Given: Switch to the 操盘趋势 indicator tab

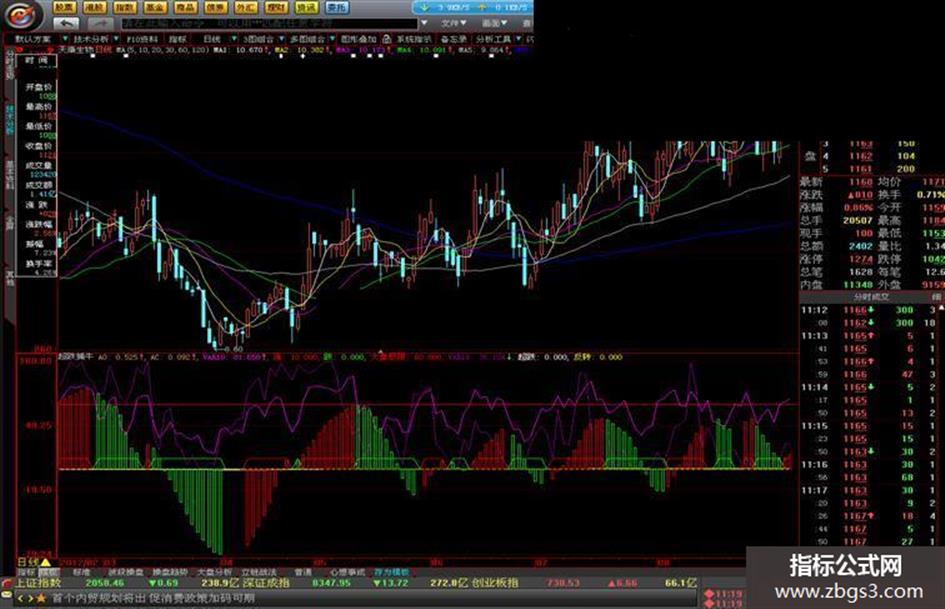Looking at the screenshot, I should tap(170, 572).
